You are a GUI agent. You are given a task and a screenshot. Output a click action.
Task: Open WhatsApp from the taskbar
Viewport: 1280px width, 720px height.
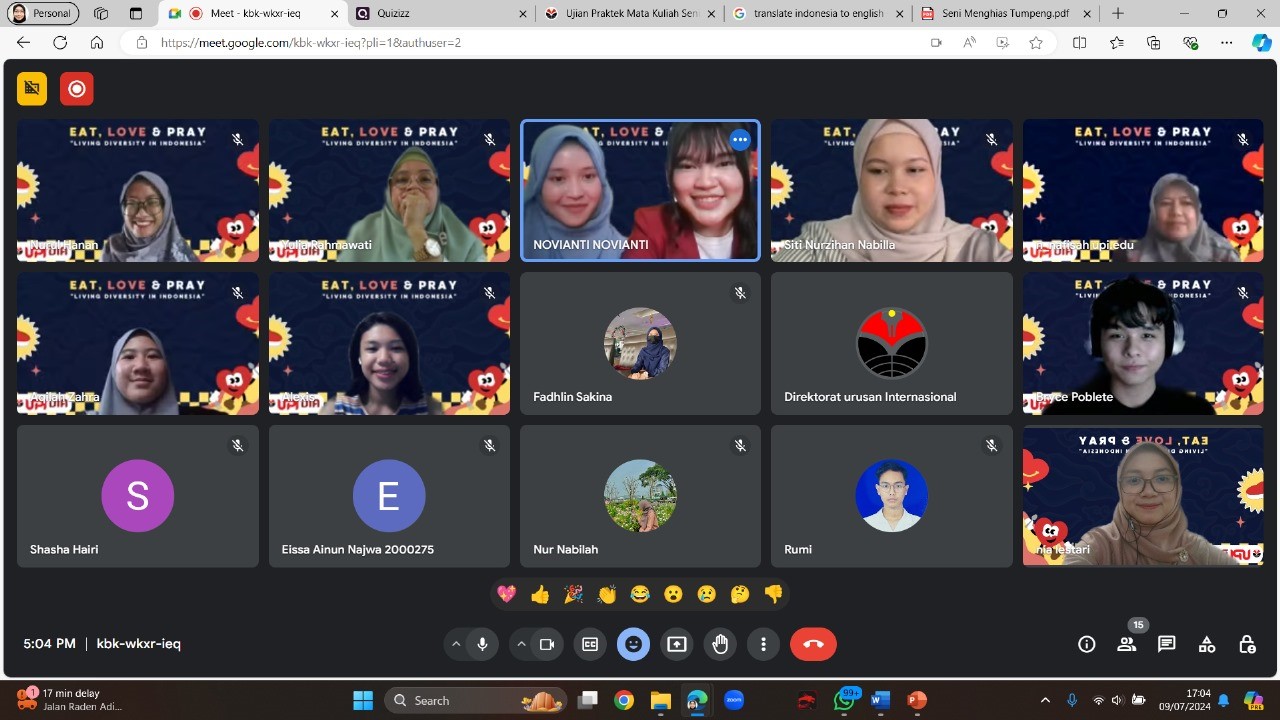pos(846,700)
